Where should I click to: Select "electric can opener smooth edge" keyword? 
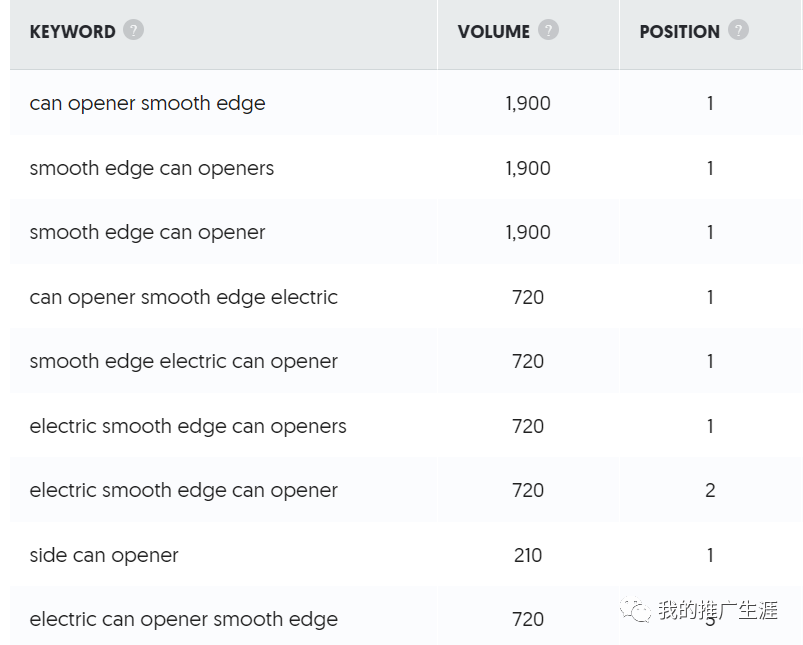183,619
